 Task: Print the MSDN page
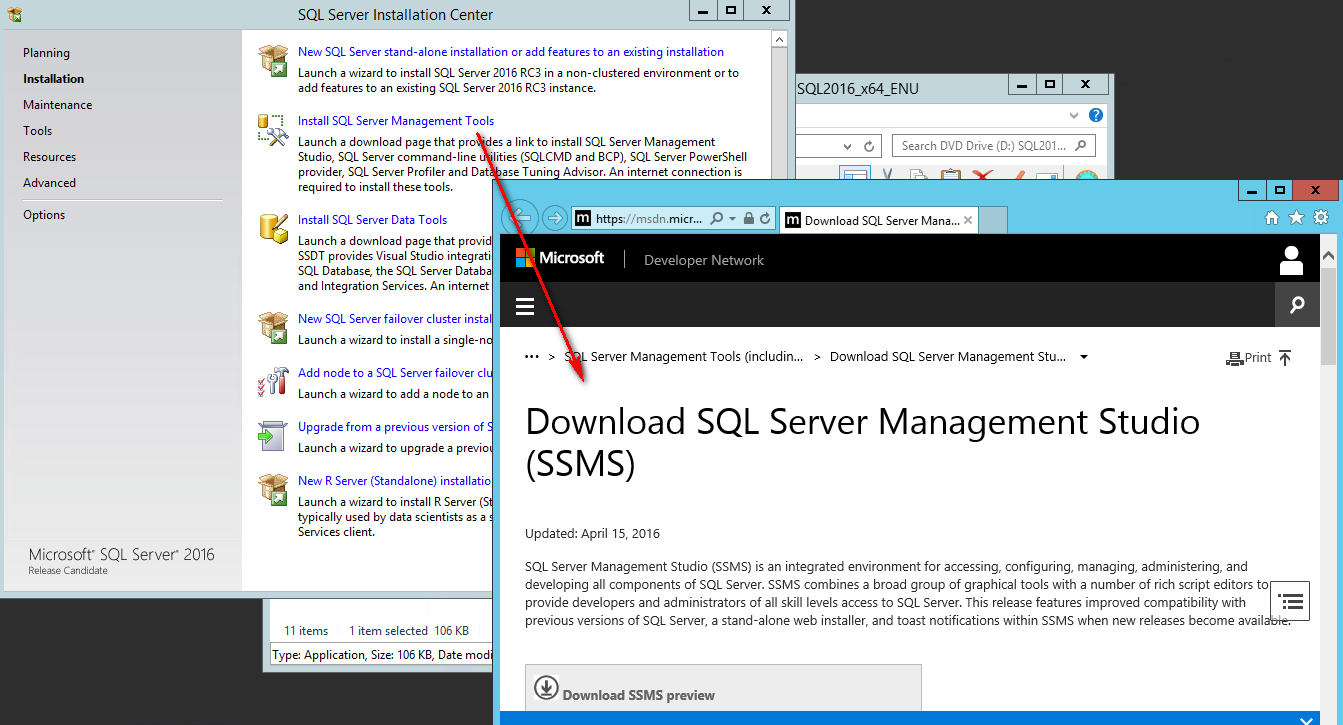[x=1249, y=358]
